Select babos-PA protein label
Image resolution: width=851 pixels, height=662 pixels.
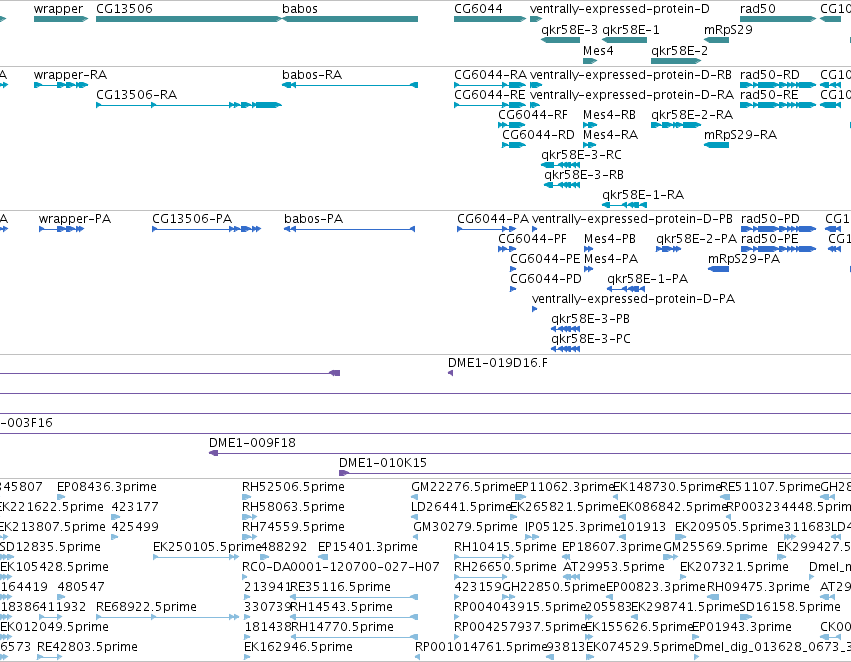[x=314, y=219]
